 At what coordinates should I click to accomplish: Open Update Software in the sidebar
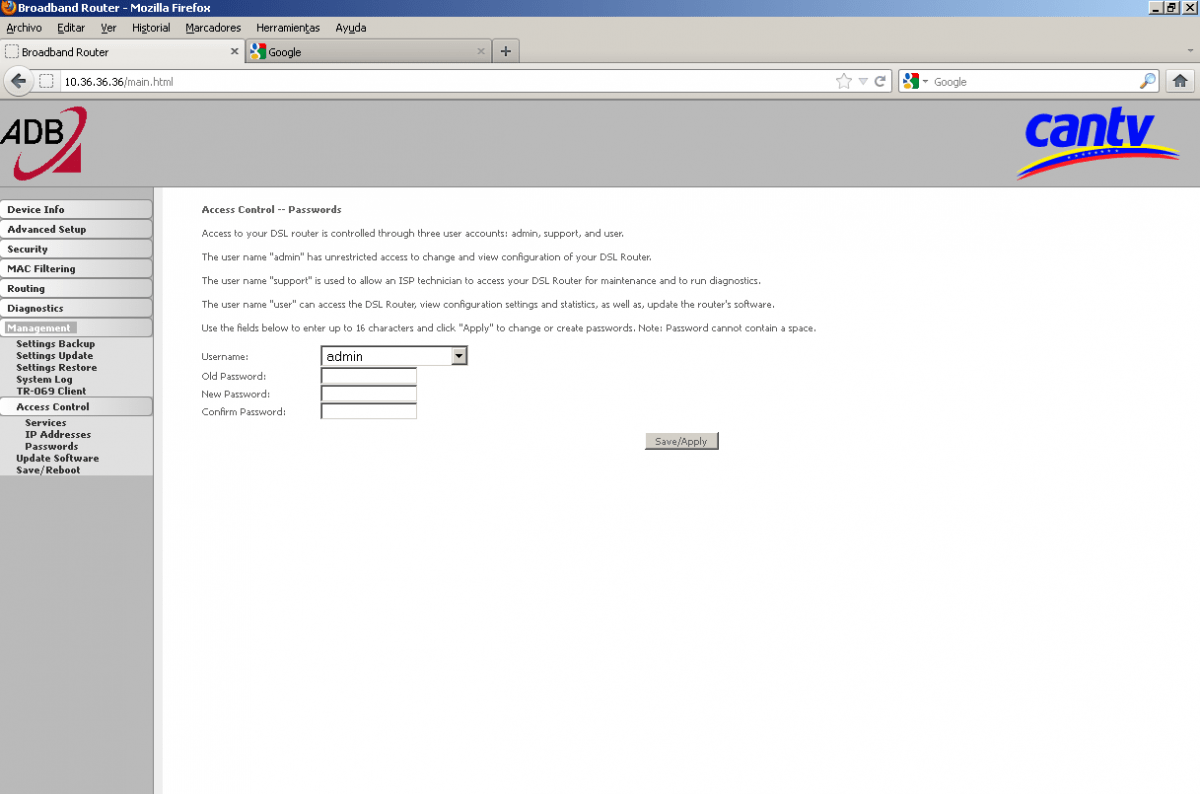click(57, 458)
